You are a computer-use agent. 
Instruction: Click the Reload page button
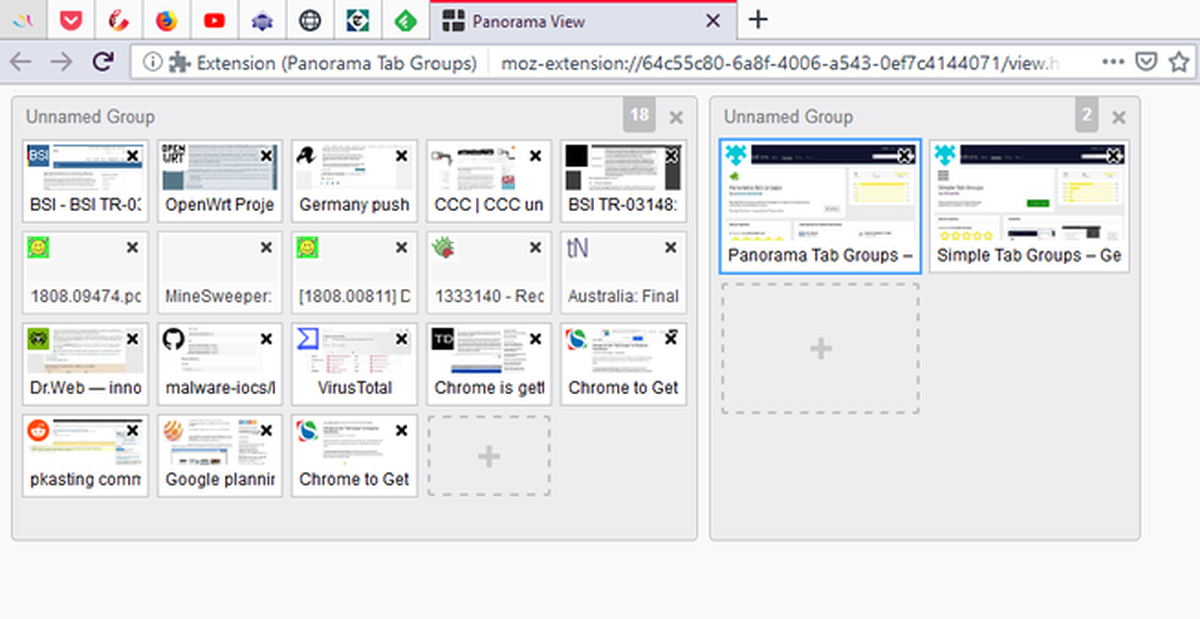(x=102, y=62)
